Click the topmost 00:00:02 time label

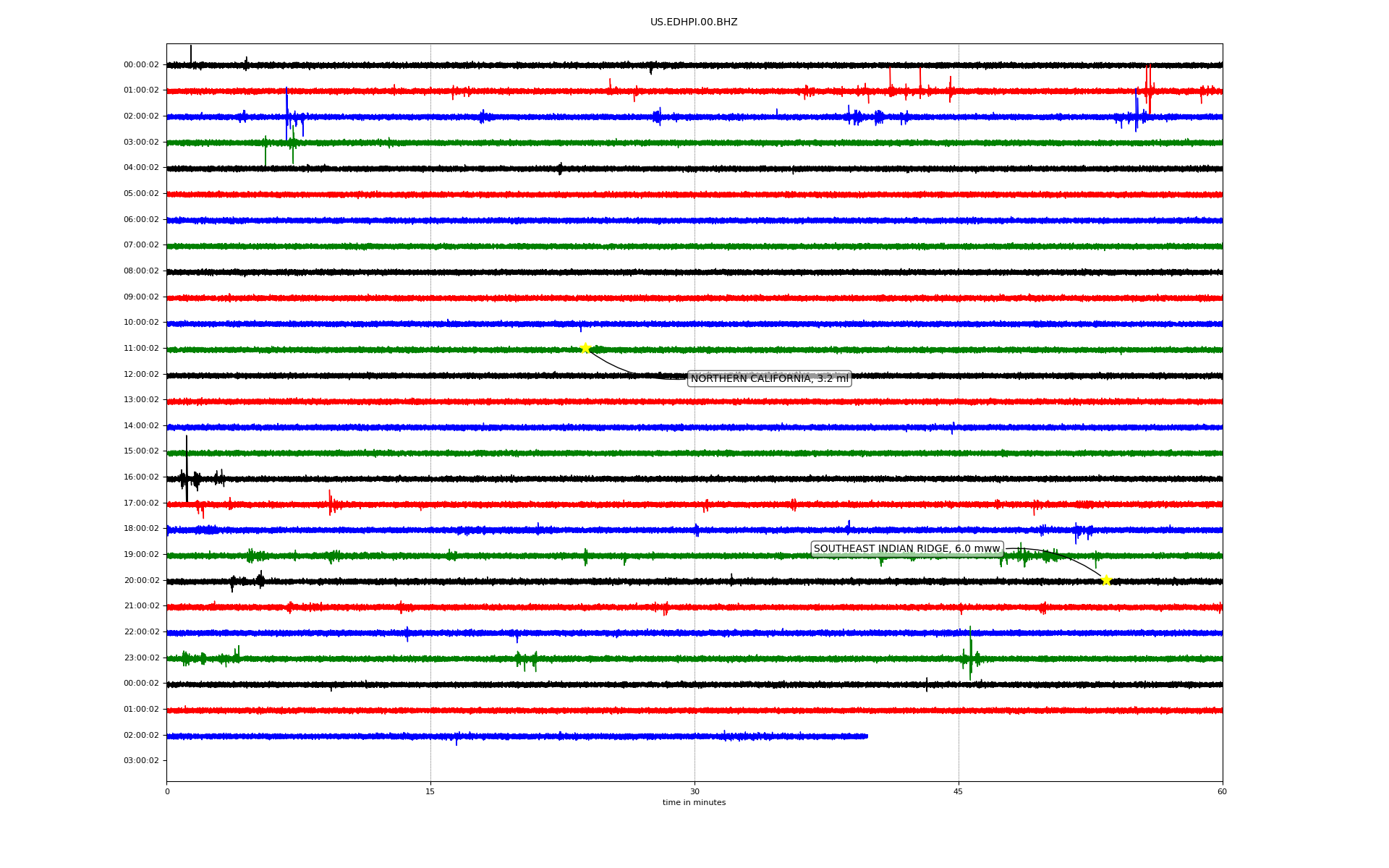141,65
